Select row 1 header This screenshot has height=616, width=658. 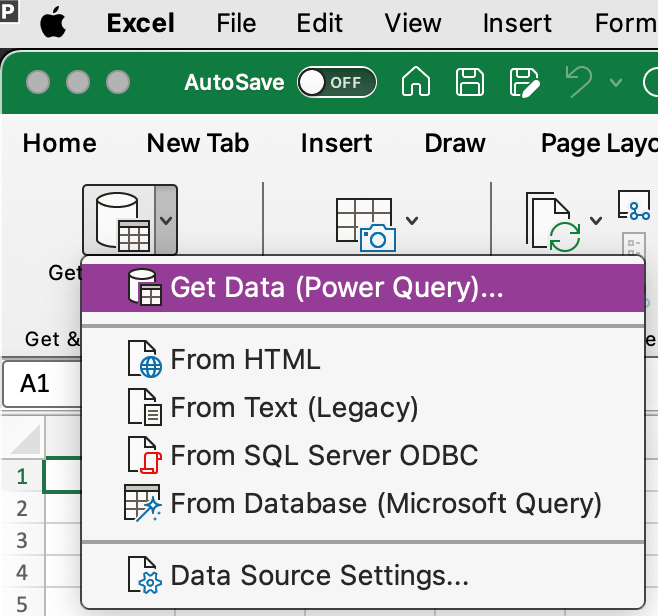pos(22,476)
